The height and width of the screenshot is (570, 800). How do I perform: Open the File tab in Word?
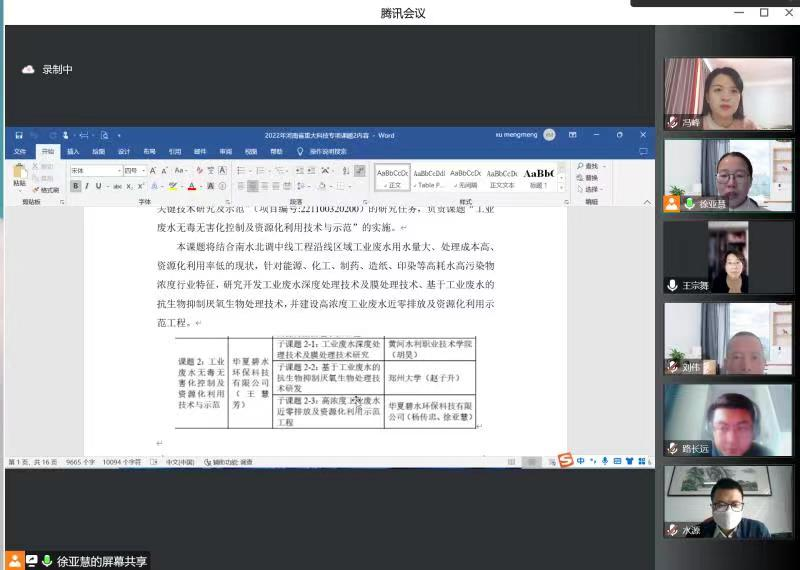(19, 151)
